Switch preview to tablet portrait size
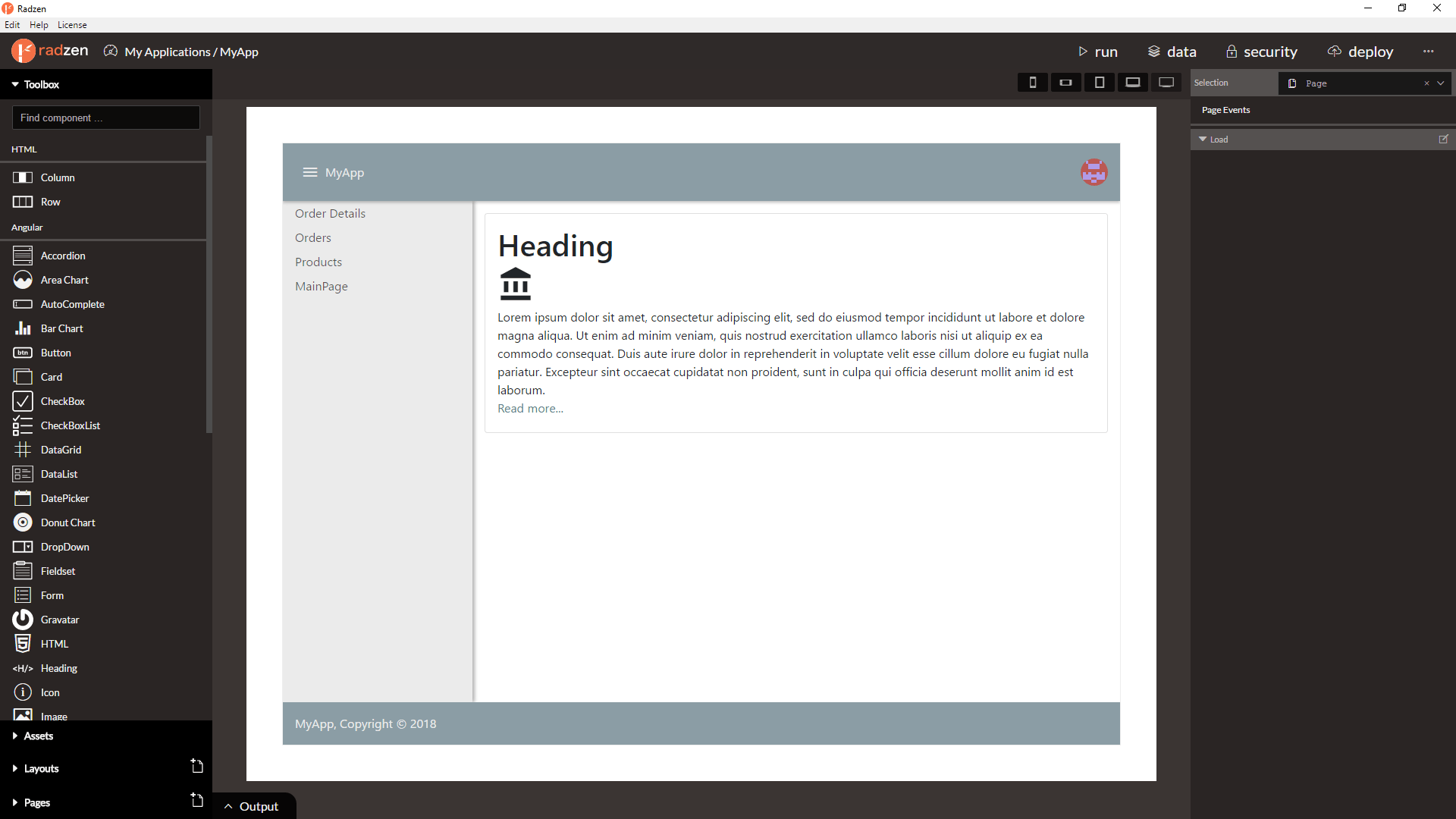The width and height of the screenshot is (1456, 819). pyautogui.click(x=1100, y=83)
